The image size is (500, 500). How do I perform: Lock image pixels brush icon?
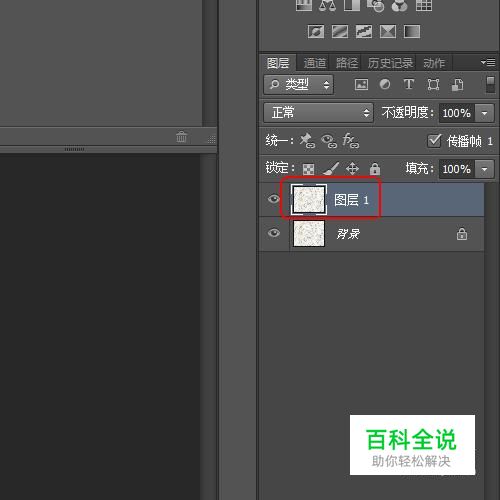pyautogui.click(x=331, y=169)
